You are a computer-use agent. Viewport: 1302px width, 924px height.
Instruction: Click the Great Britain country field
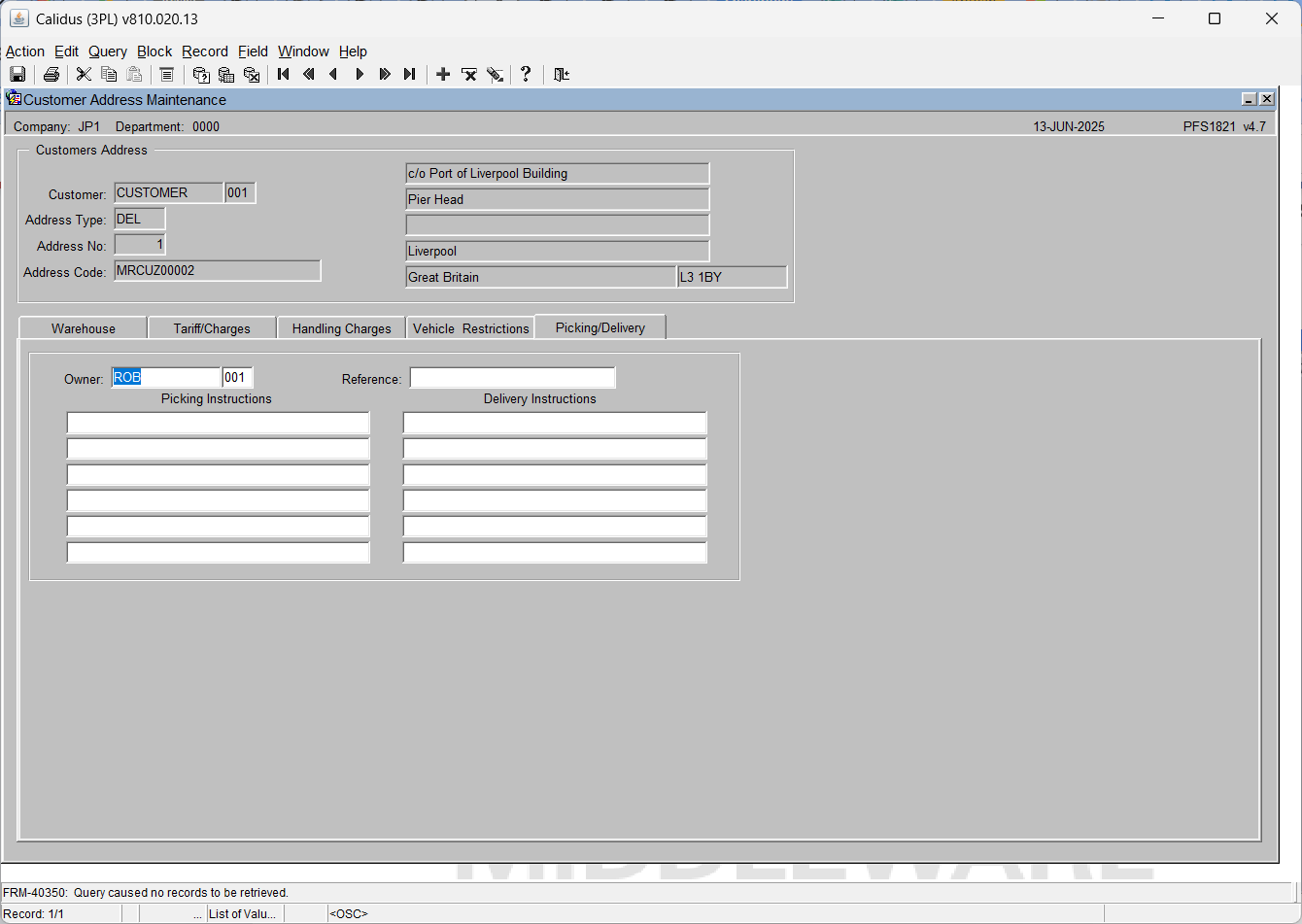[540, 277]
